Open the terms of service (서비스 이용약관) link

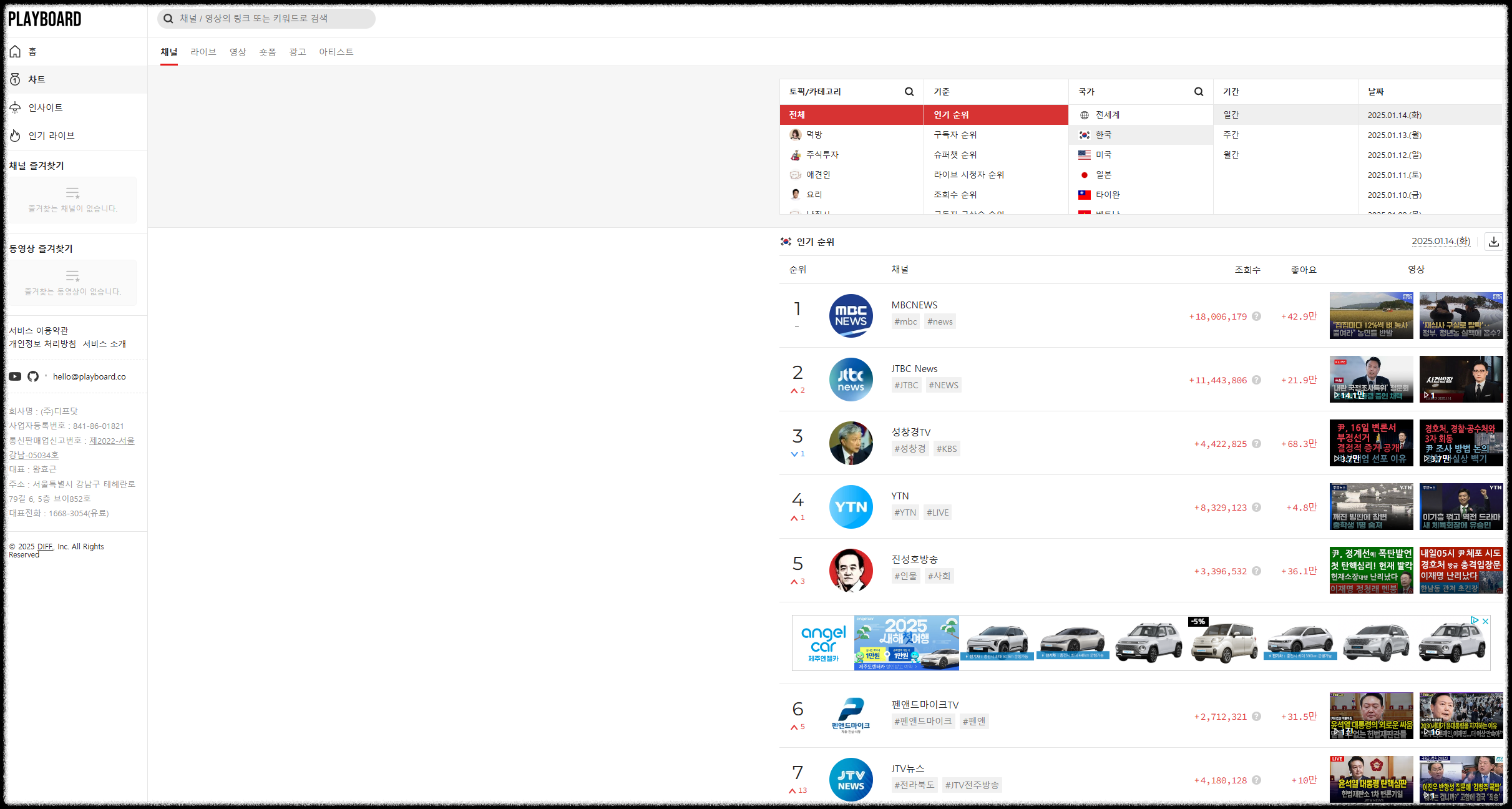(39, 330)
